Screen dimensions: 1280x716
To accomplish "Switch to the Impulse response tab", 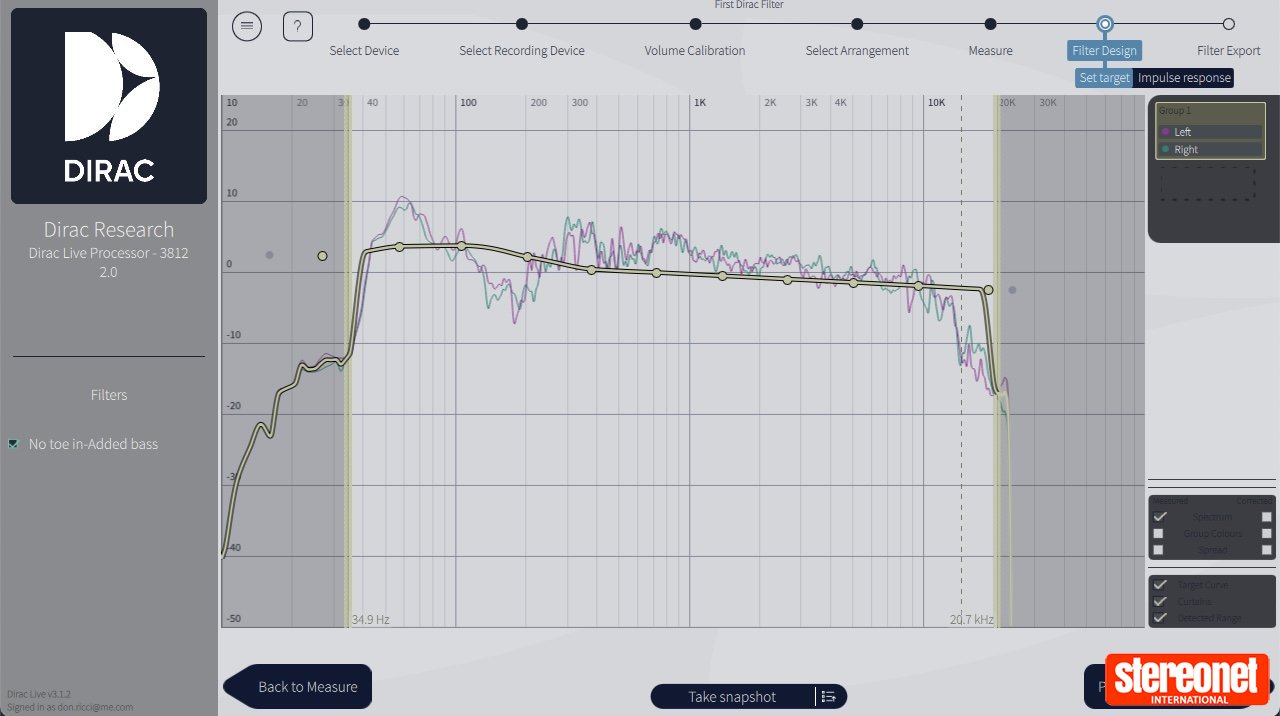I will point(1184,77).
